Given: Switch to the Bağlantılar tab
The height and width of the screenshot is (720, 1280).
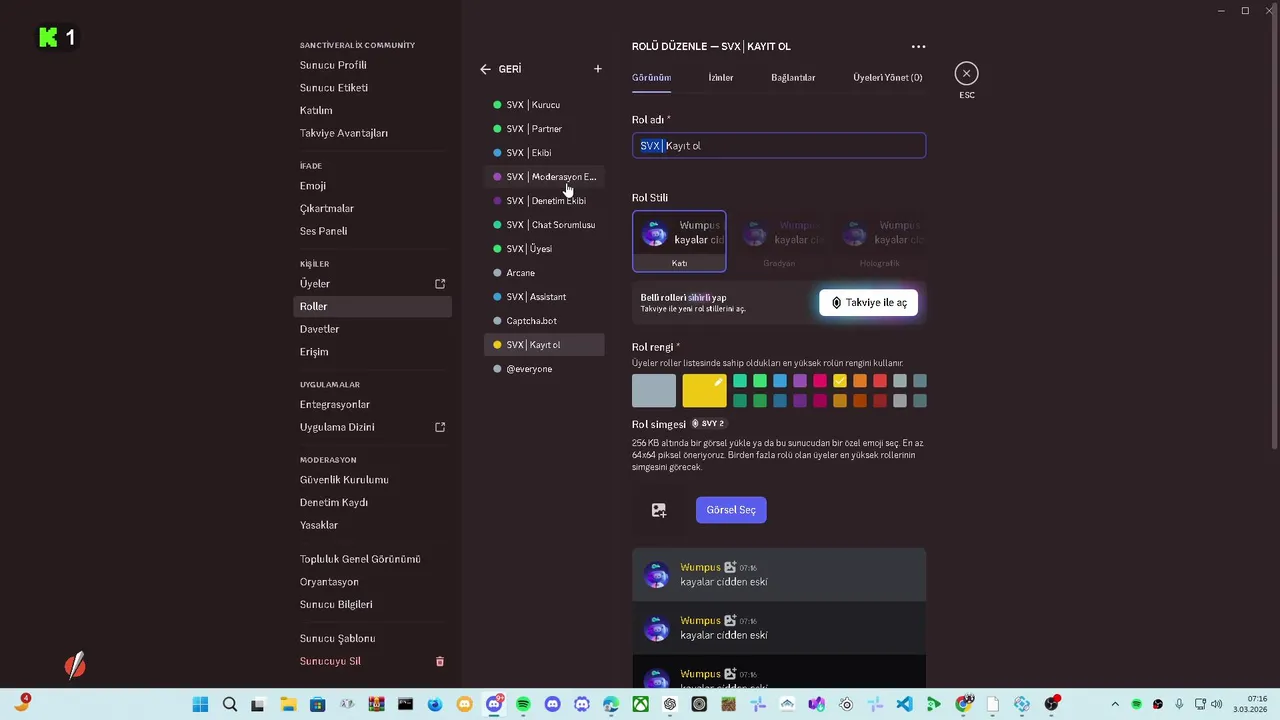Looking at the screenshot, I should pyautogui.click(x=793, y=77).
